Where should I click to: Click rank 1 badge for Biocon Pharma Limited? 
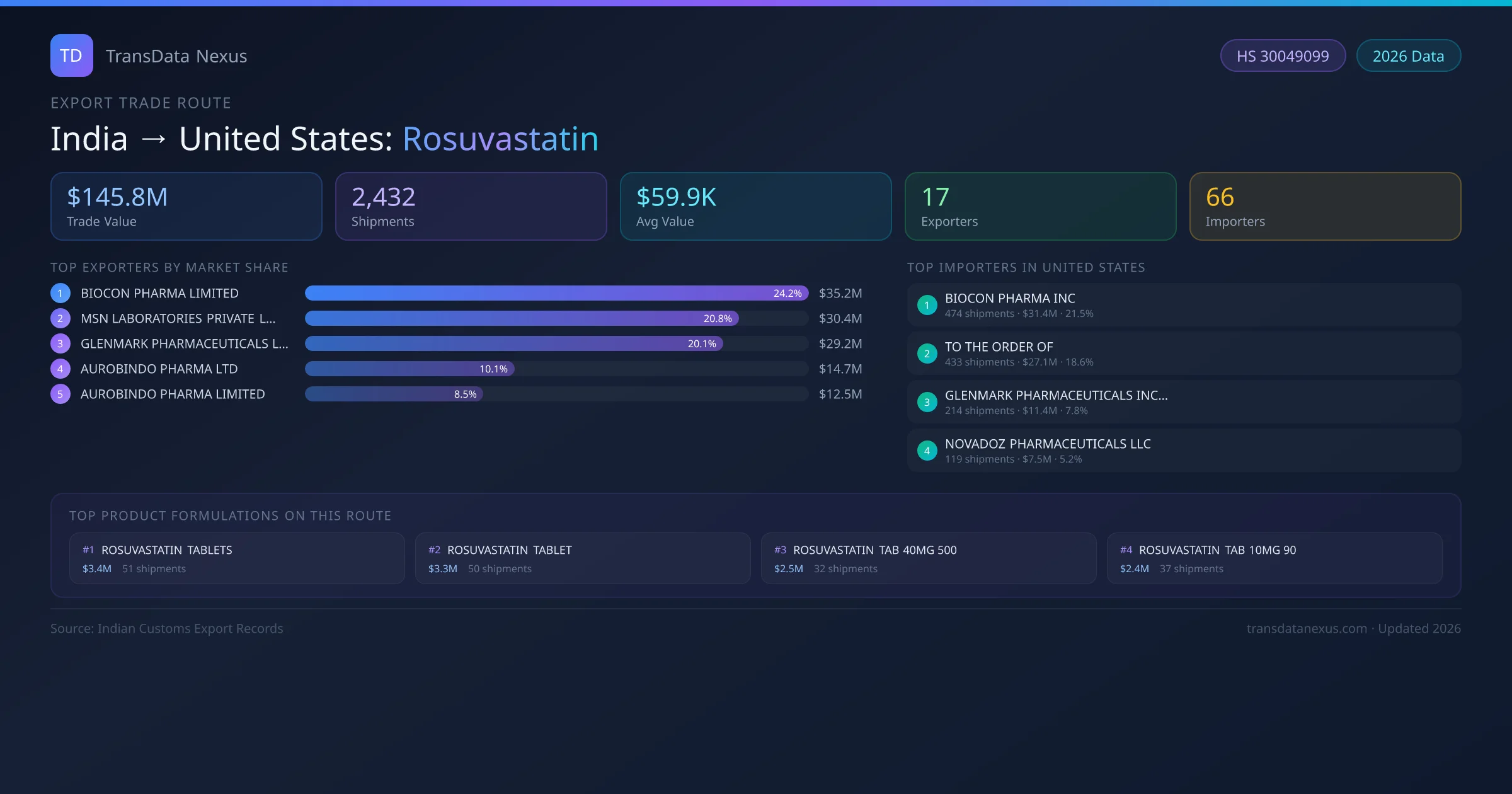pyautogui.click(x=60, y=293)
